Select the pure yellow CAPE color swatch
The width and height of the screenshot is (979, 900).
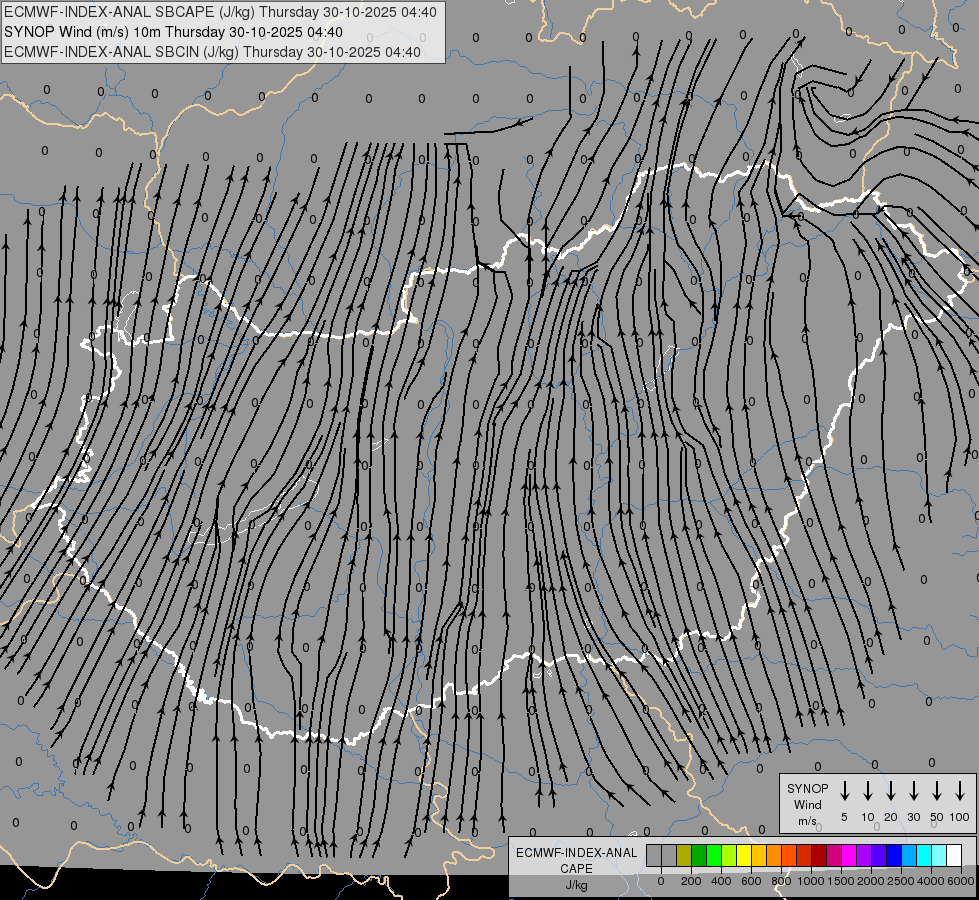pos(744,855)
